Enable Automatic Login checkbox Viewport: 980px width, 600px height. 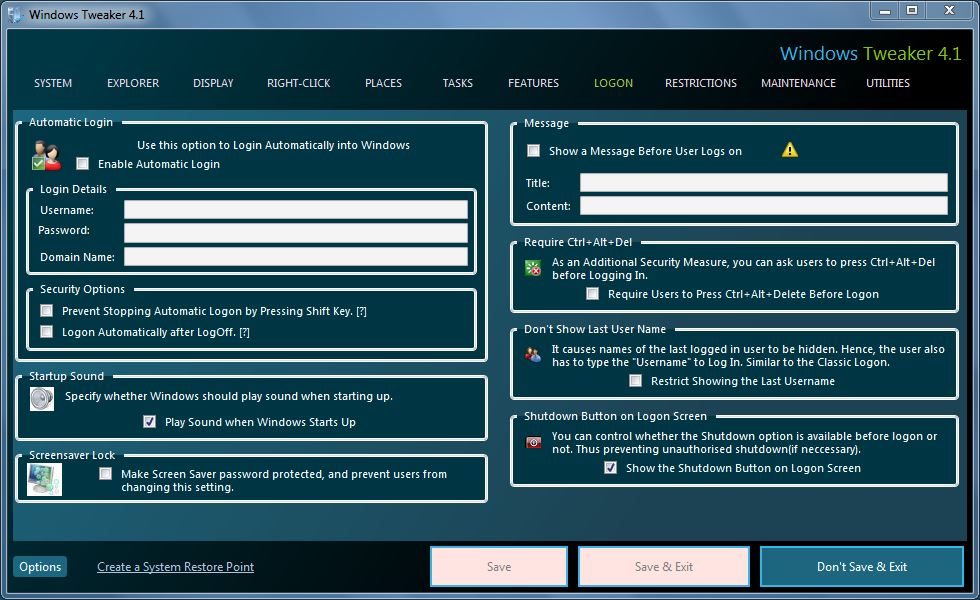click(82, 164)
